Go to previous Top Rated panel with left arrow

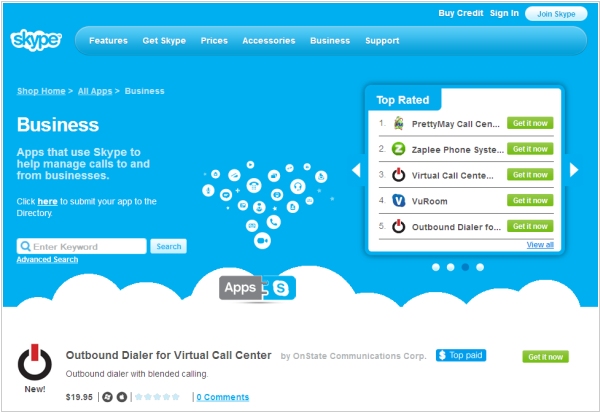point(356,170)
